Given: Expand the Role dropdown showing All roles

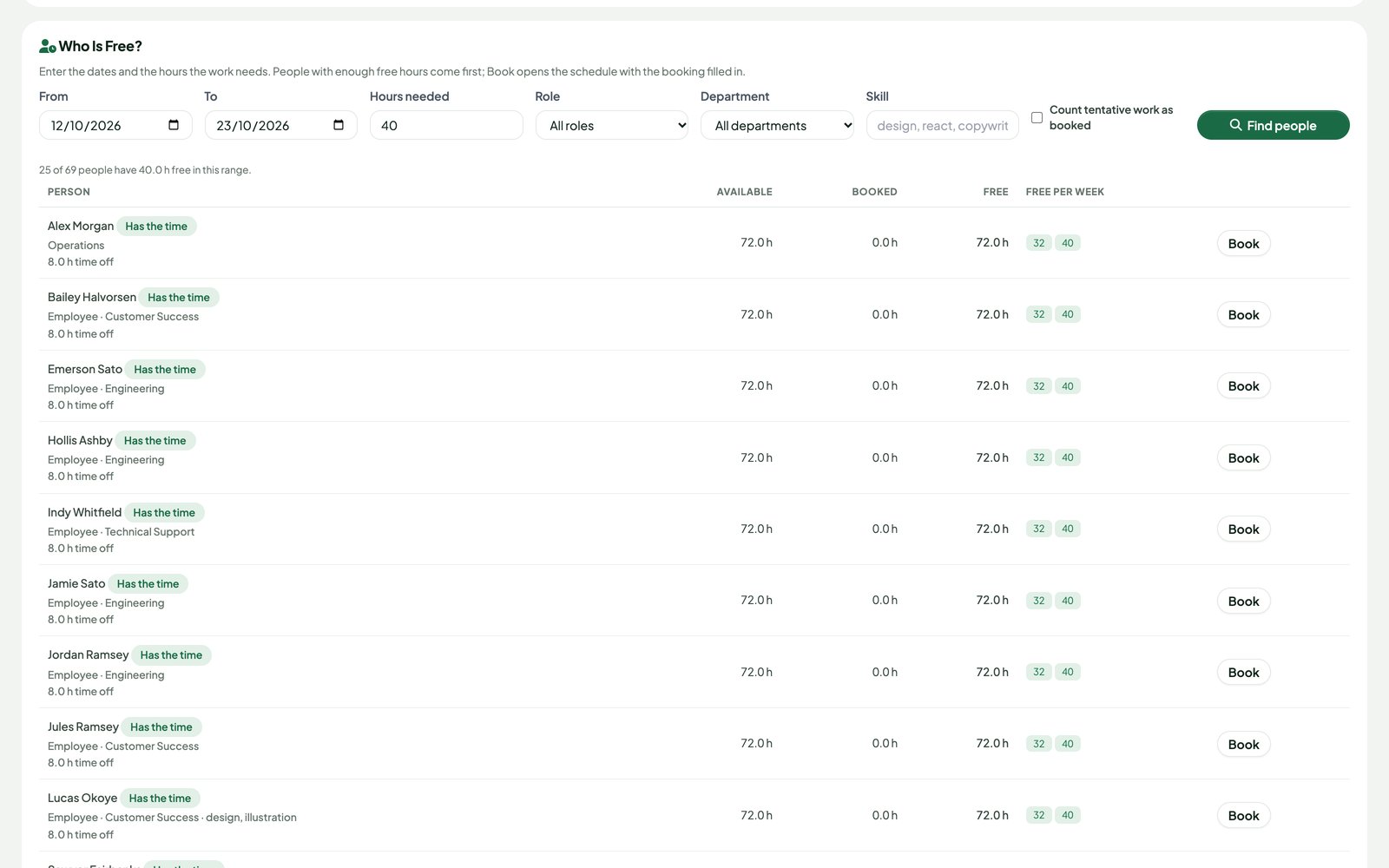Looking at the screenshot, I should [x=612, y=125].
